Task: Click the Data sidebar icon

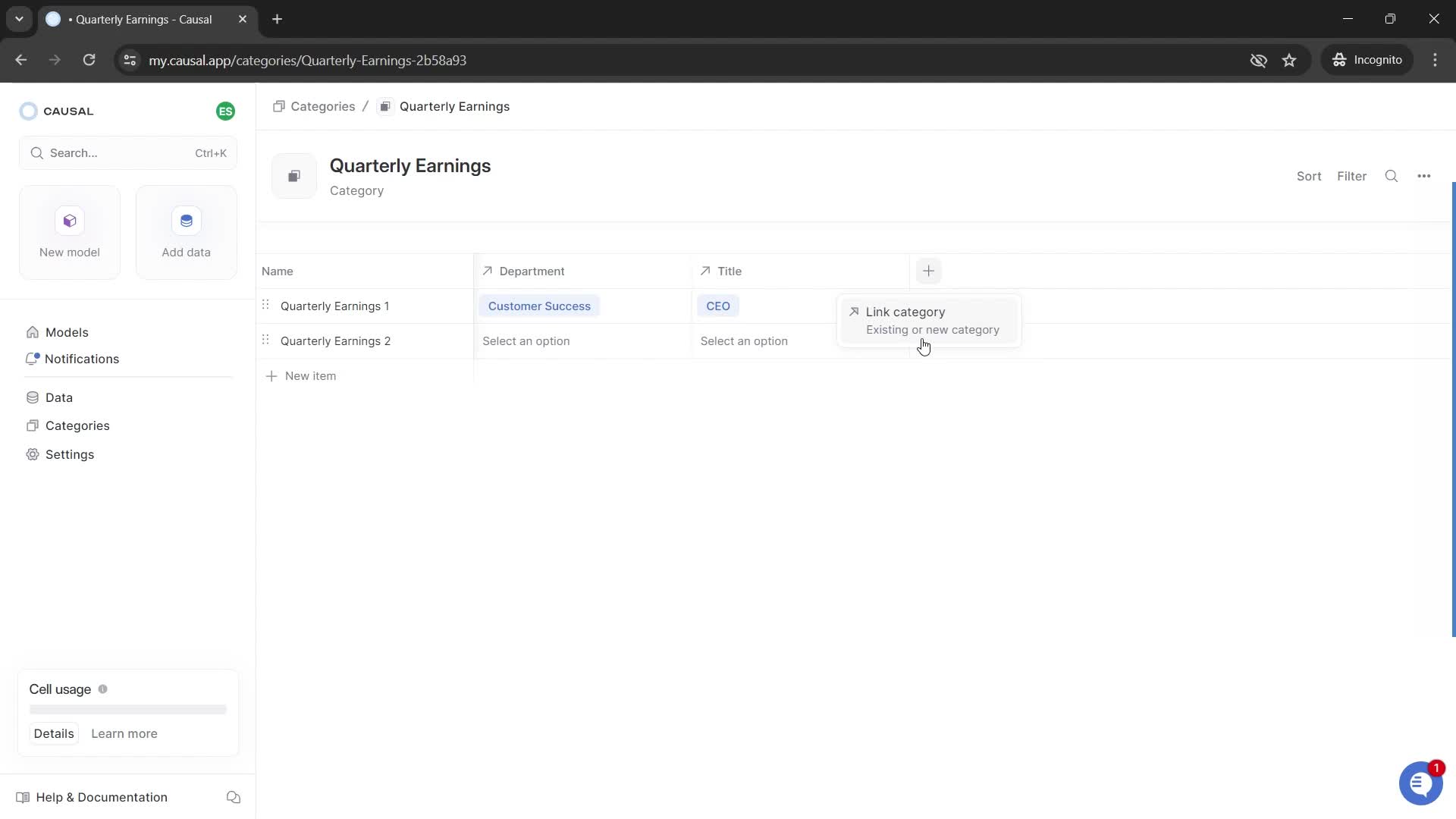Action: click(33, 397)
